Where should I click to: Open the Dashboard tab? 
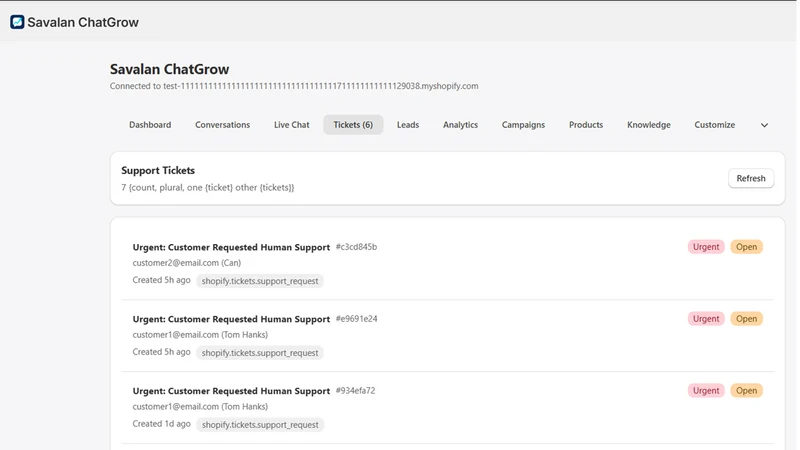[x=150, y=124]
